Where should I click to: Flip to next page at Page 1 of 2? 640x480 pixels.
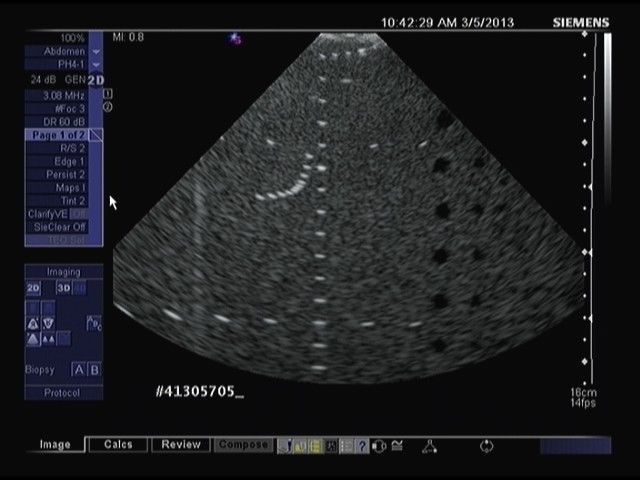(x=96, y=134)
